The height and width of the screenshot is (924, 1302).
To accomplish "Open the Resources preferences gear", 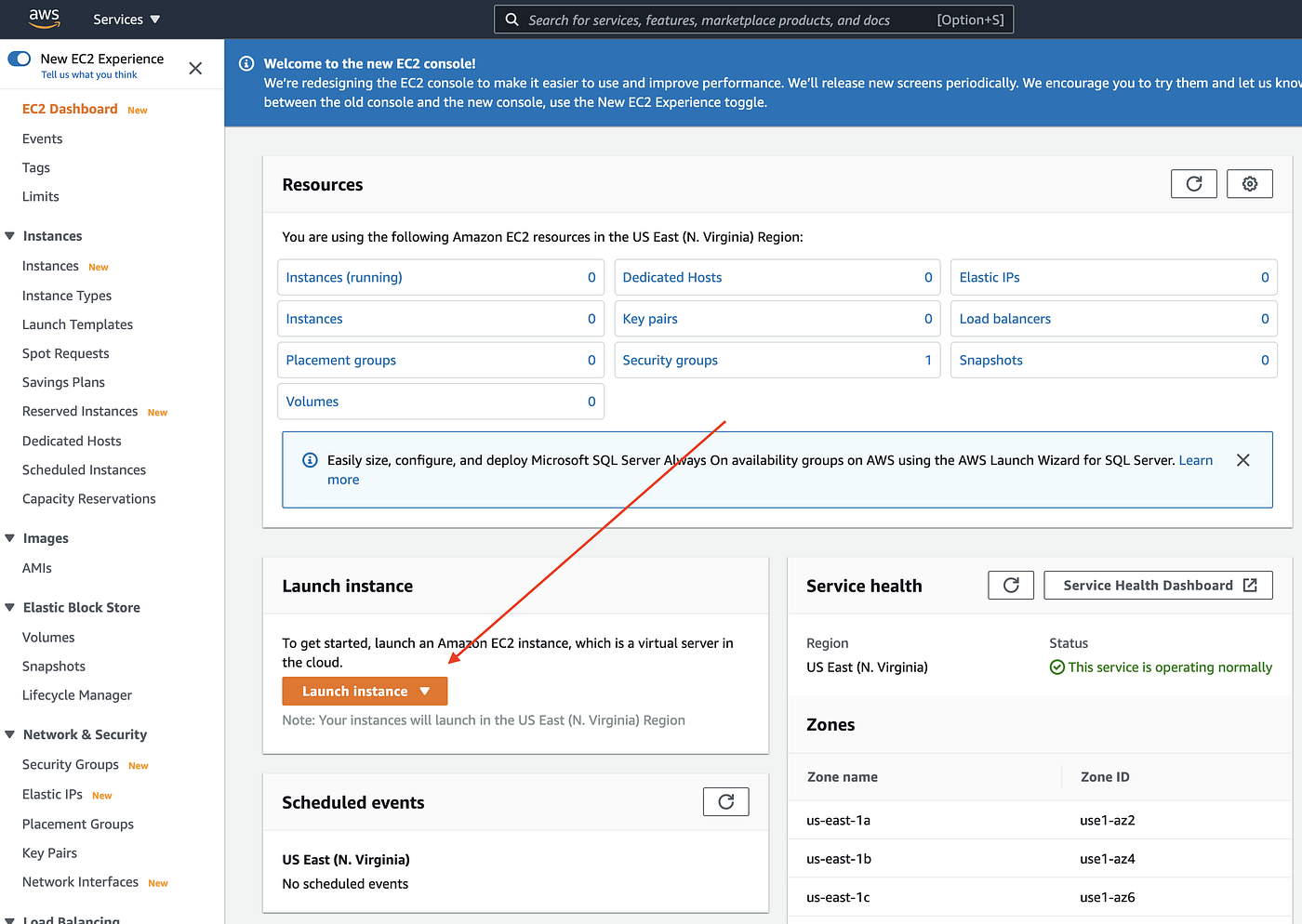I will coord(1249,183).
